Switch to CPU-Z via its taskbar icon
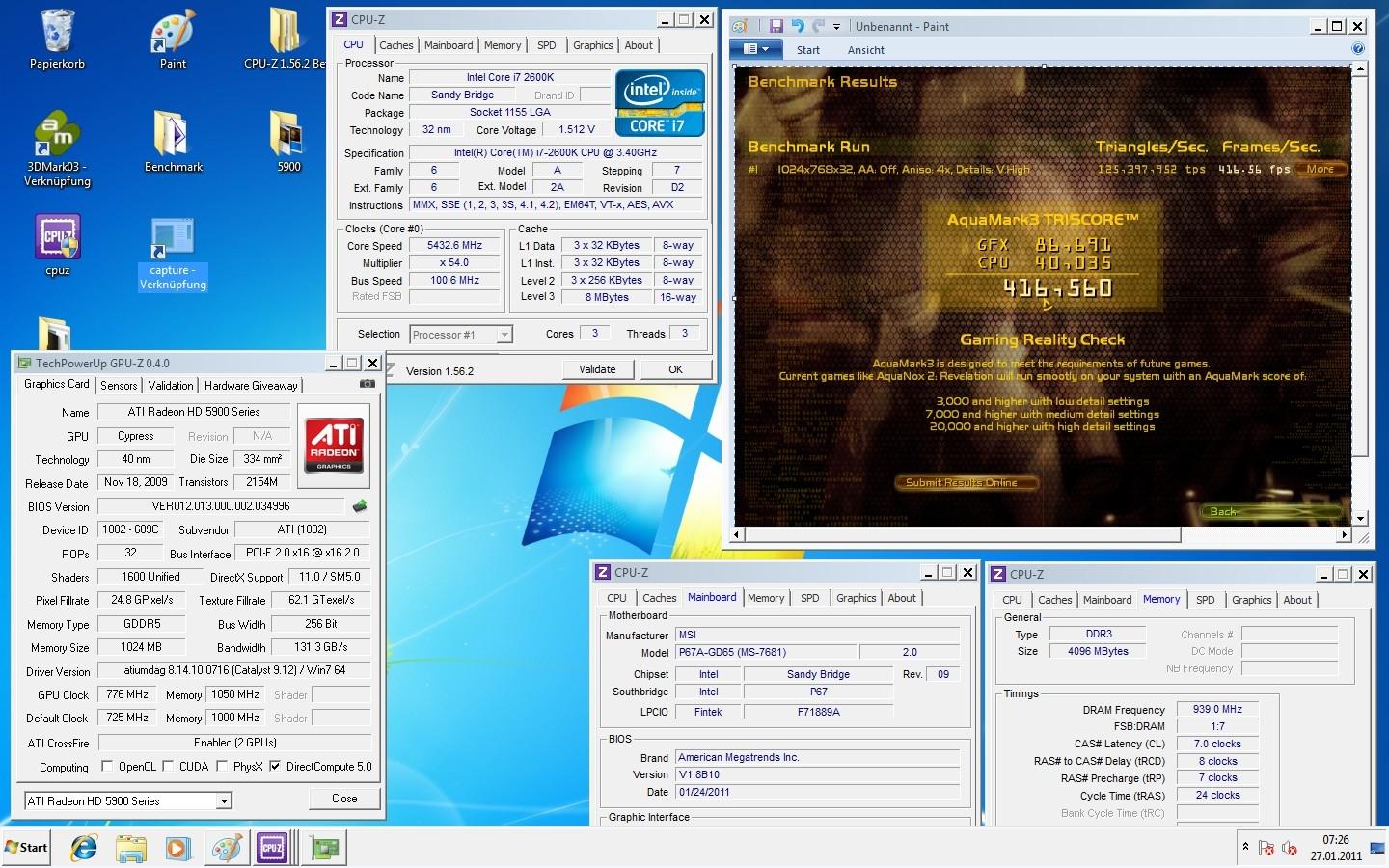The image size is (1389, 868). point(273,848)
